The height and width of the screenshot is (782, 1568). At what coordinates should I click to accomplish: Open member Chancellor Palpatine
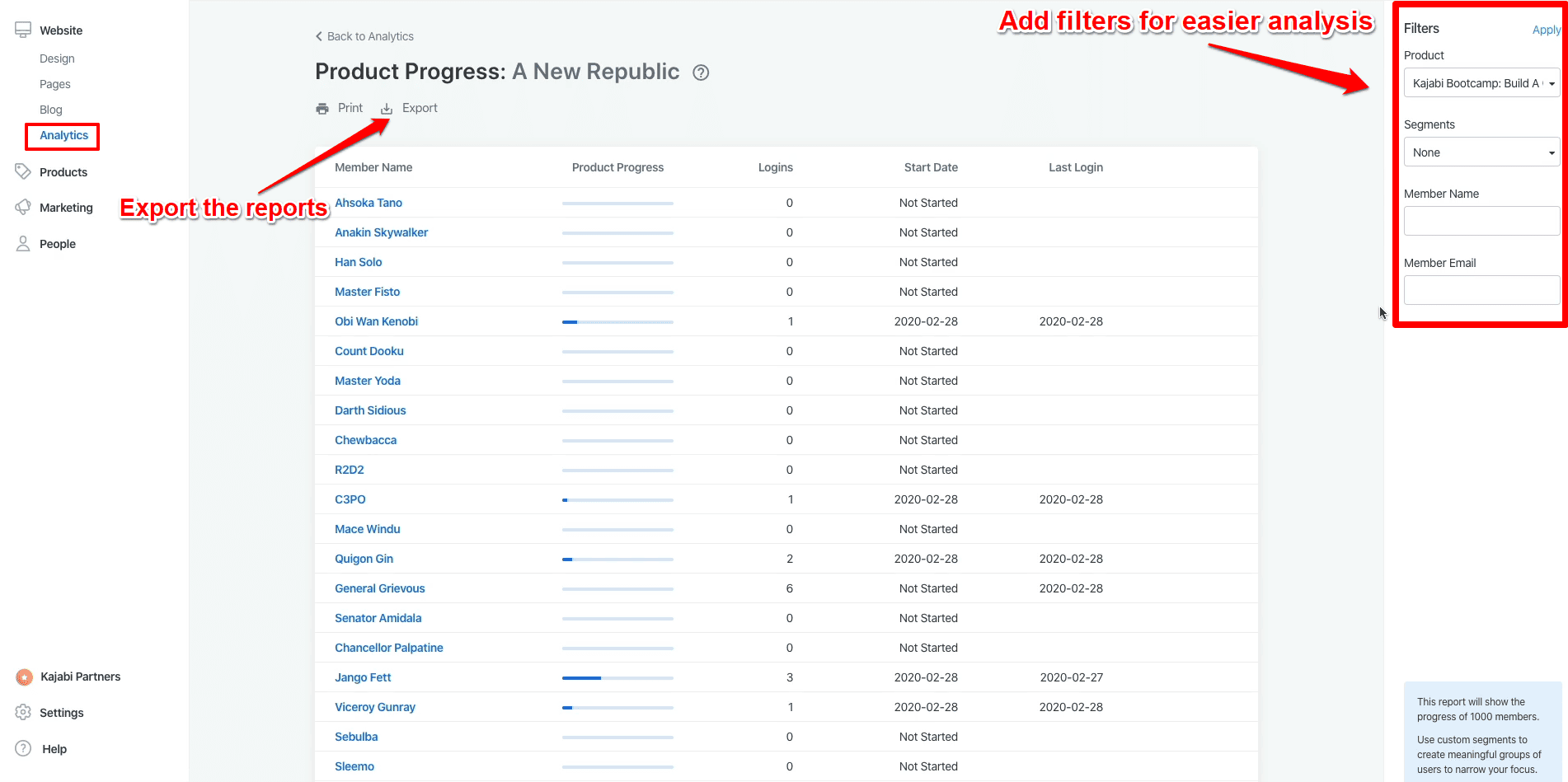[x=389, y=648]
